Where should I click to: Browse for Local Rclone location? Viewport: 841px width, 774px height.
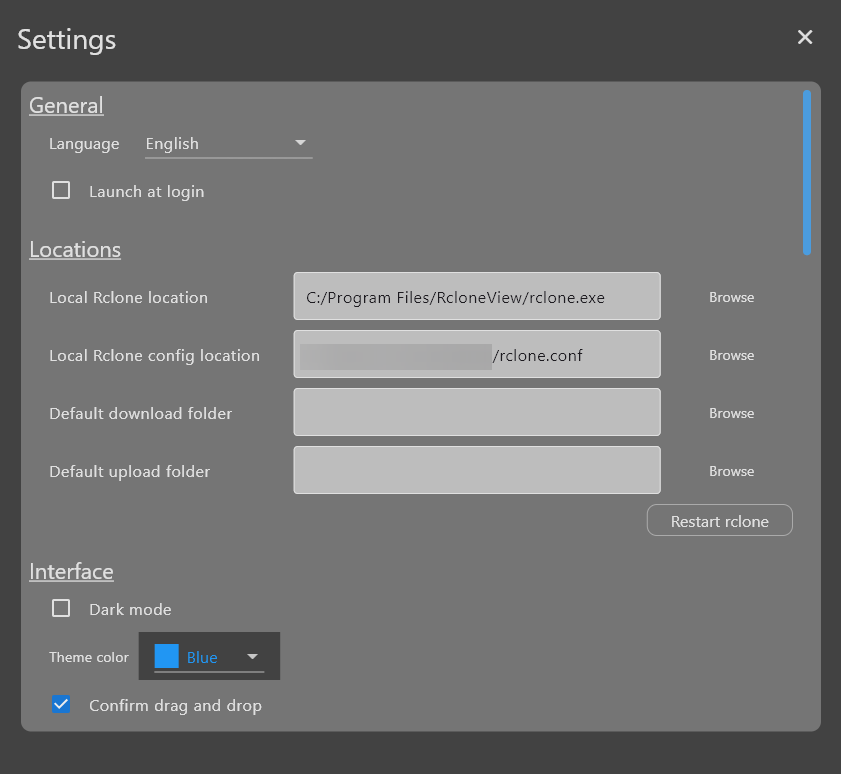(731, 297)
